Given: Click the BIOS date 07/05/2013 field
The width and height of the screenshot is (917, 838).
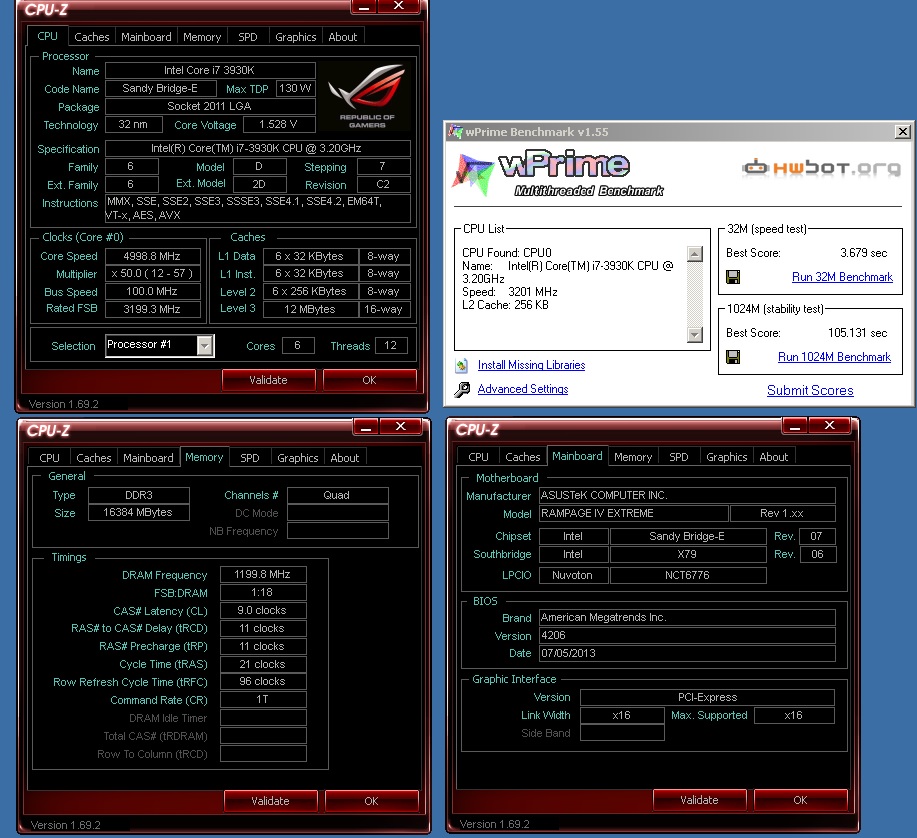Looking at the screenshot, I should [687, 653].
